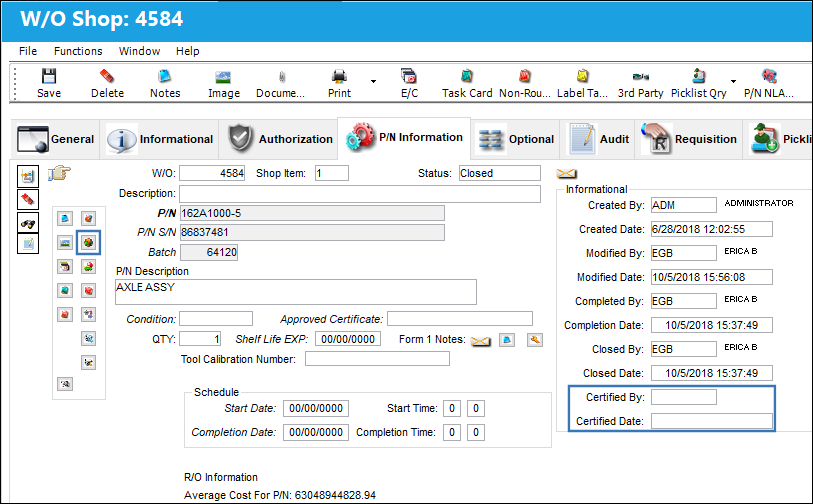This screenshot has width=813, height=504.
Task: Click the Picklist Qry toolbar icon
Action: [x=698, y=77]
